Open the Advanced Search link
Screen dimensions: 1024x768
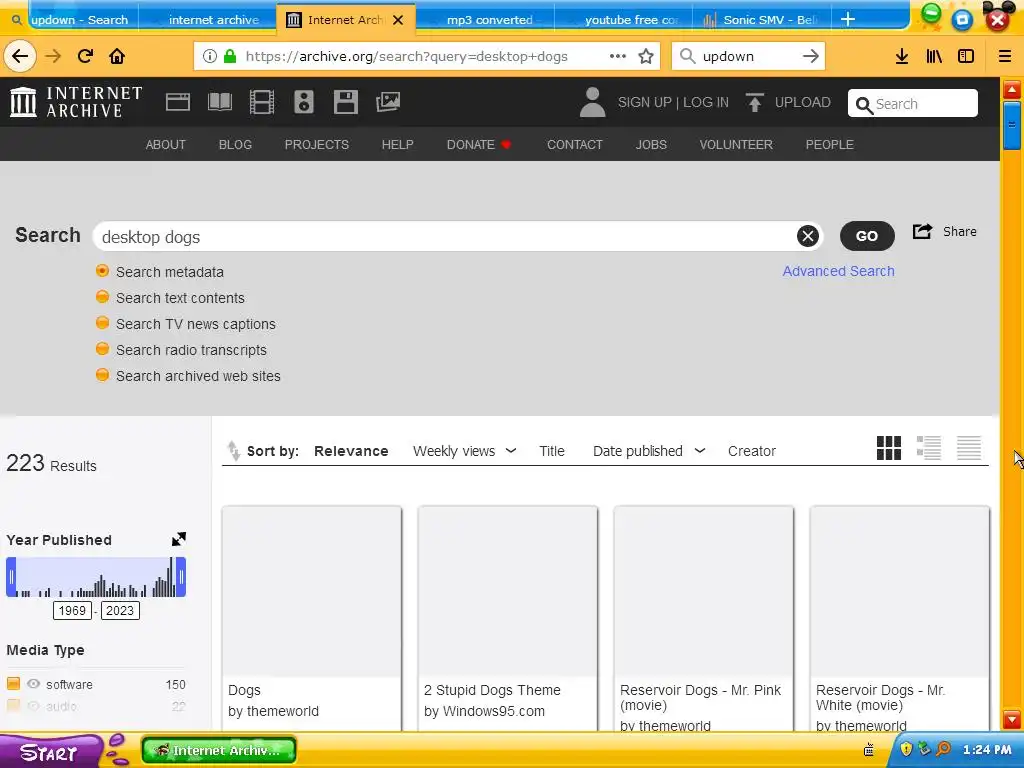839,271
